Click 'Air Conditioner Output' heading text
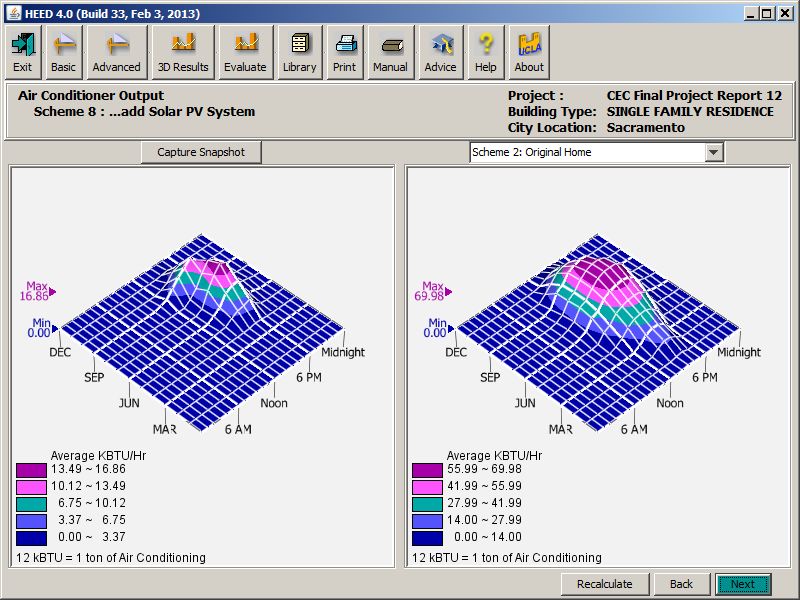 click(x=91, y=95)
